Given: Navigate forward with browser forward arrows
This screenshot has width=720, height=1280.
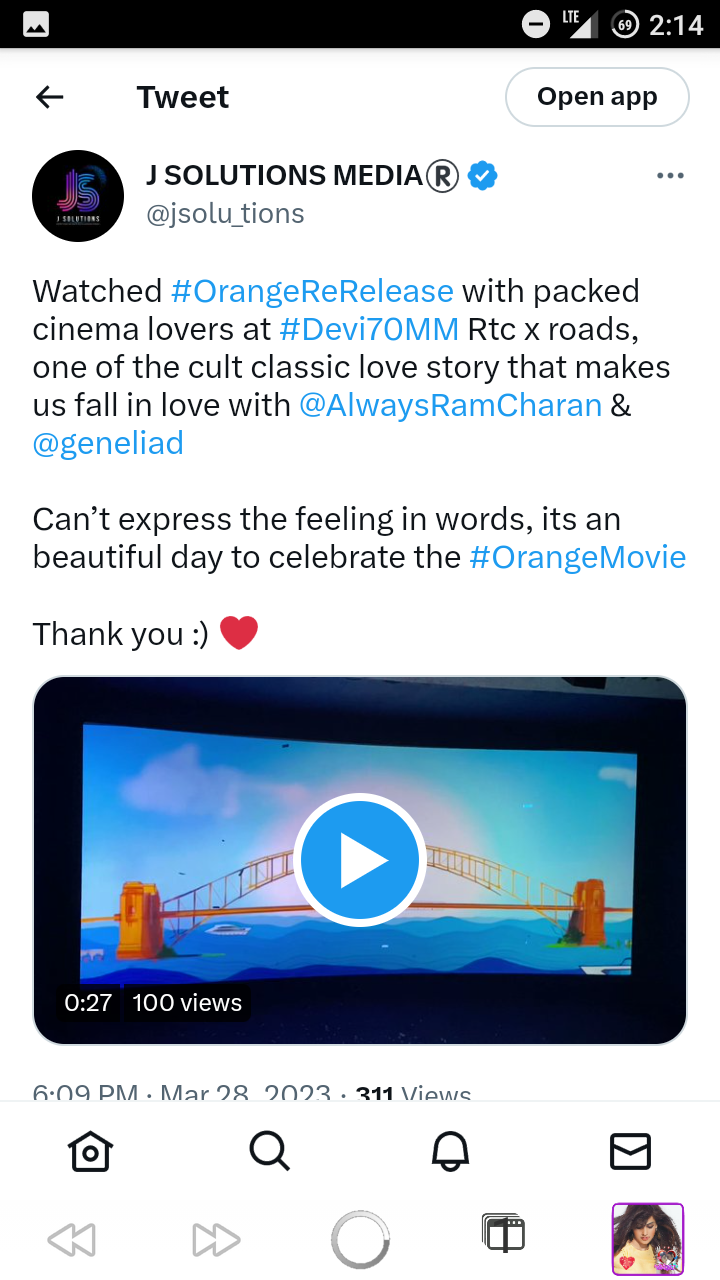Looking at the screenshot, I should (216, 1240).
